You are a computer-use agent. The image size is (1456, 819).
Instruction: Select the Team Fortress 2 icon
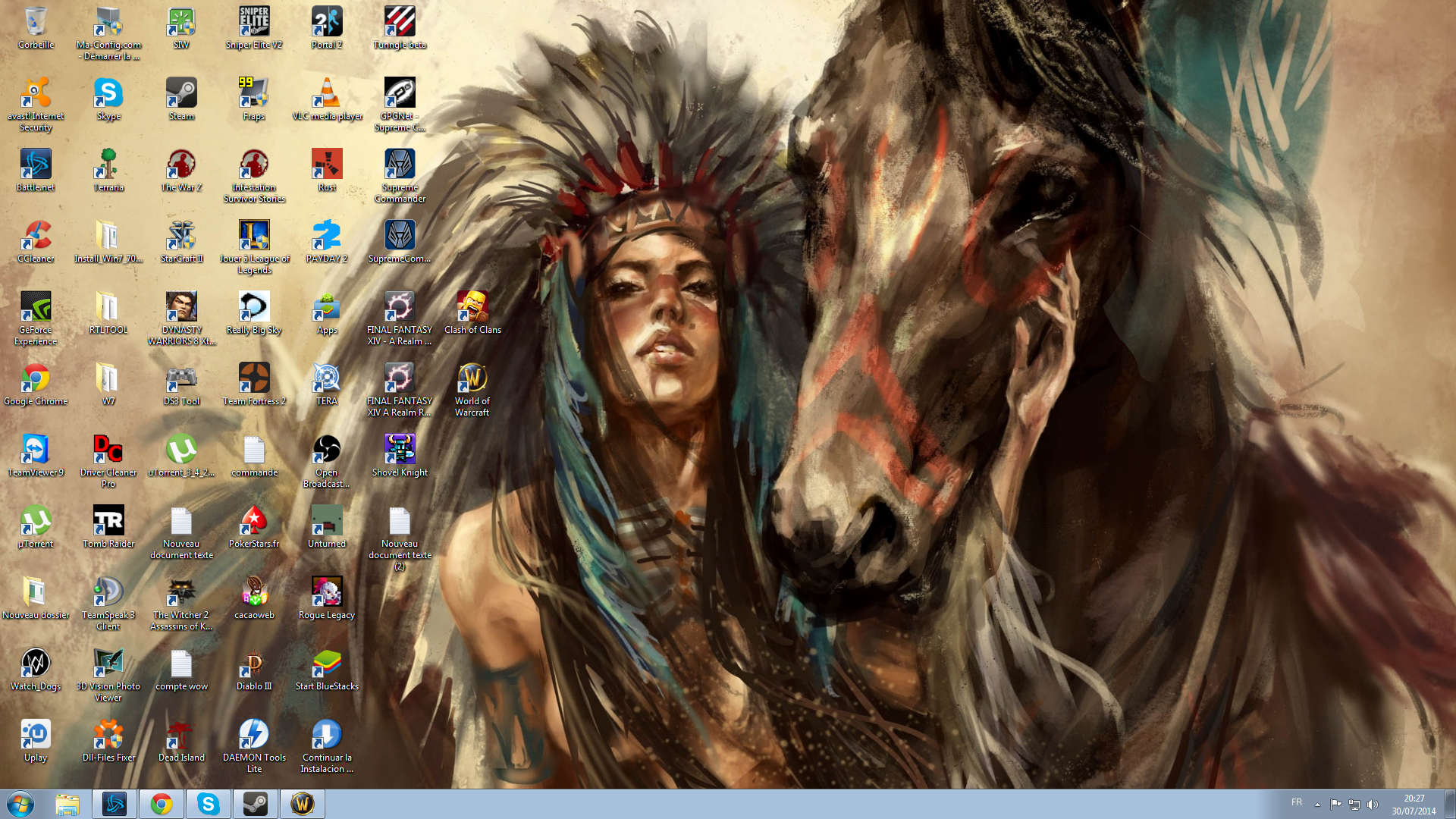[x=254, y=384]
